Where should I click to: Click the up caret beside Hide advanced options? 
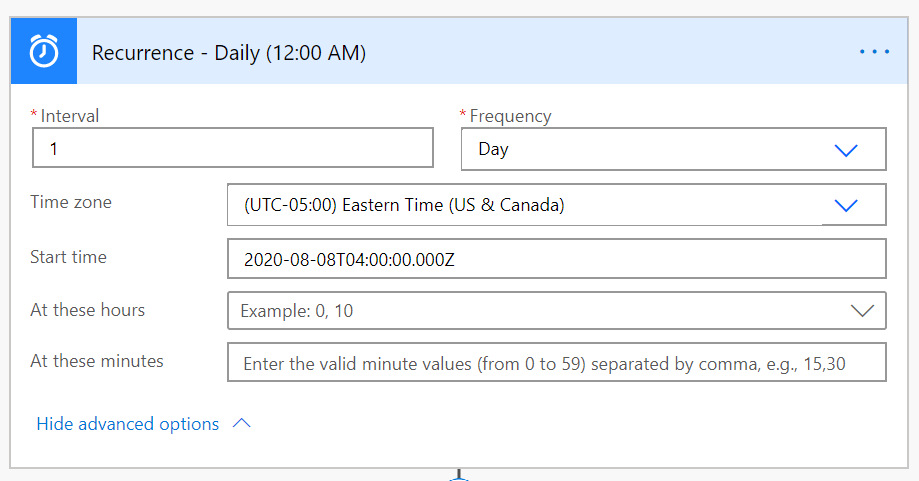(241, 424)
